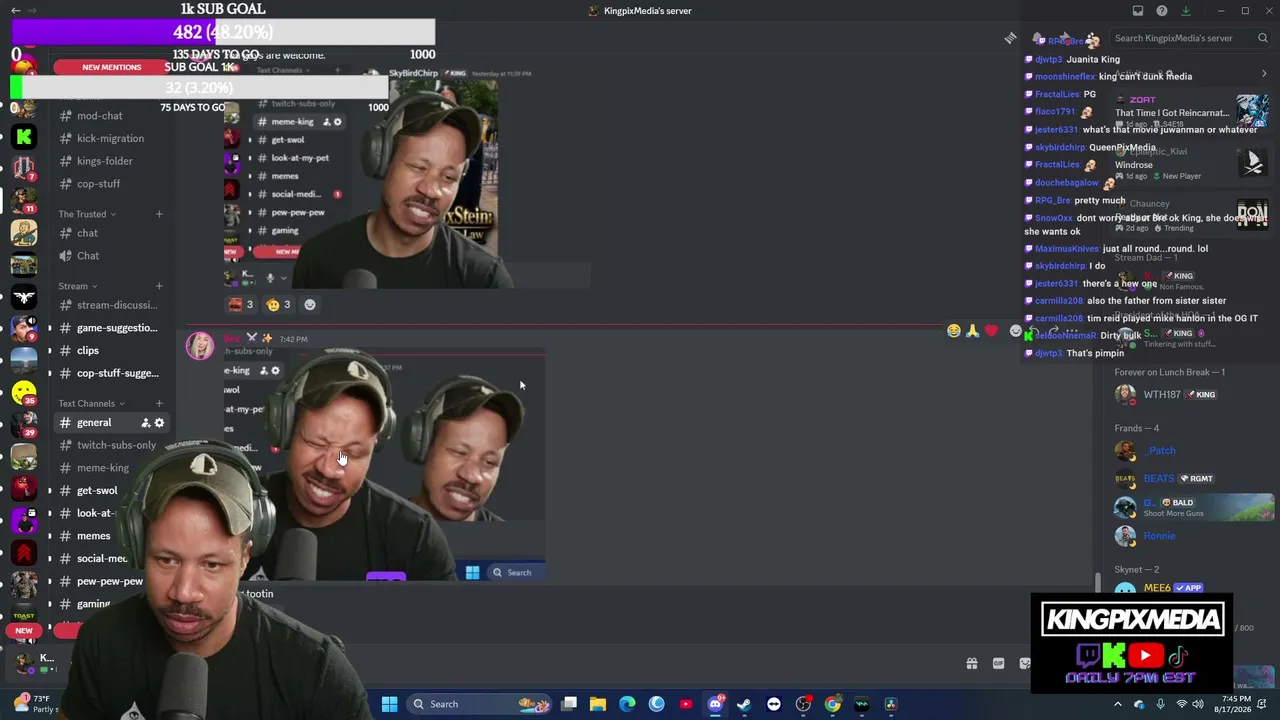Open File Explorer from the taskbar

[x=598, y=704]
